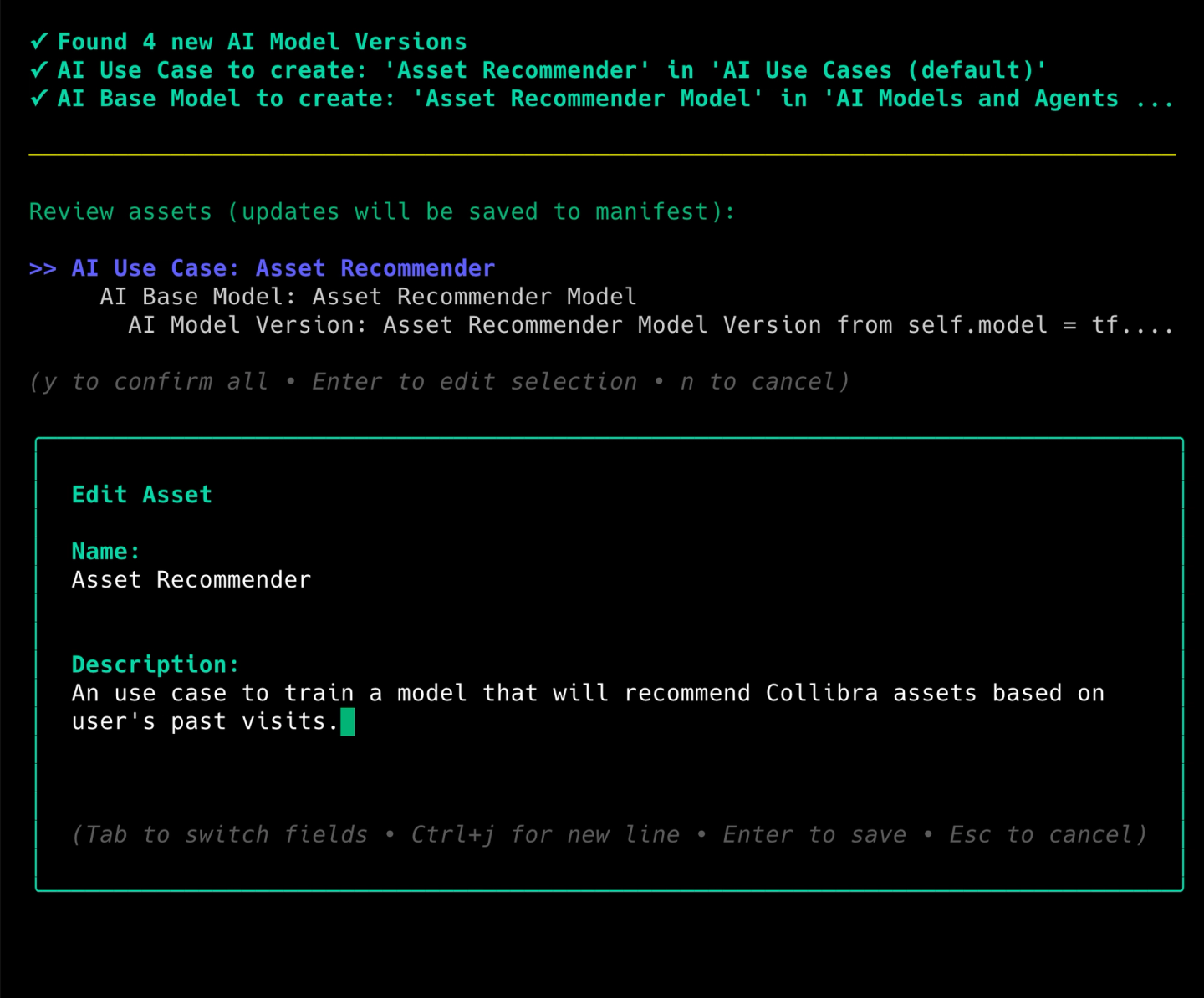
Task: Click the green text cursor block in Description
Action: [346, 722]
